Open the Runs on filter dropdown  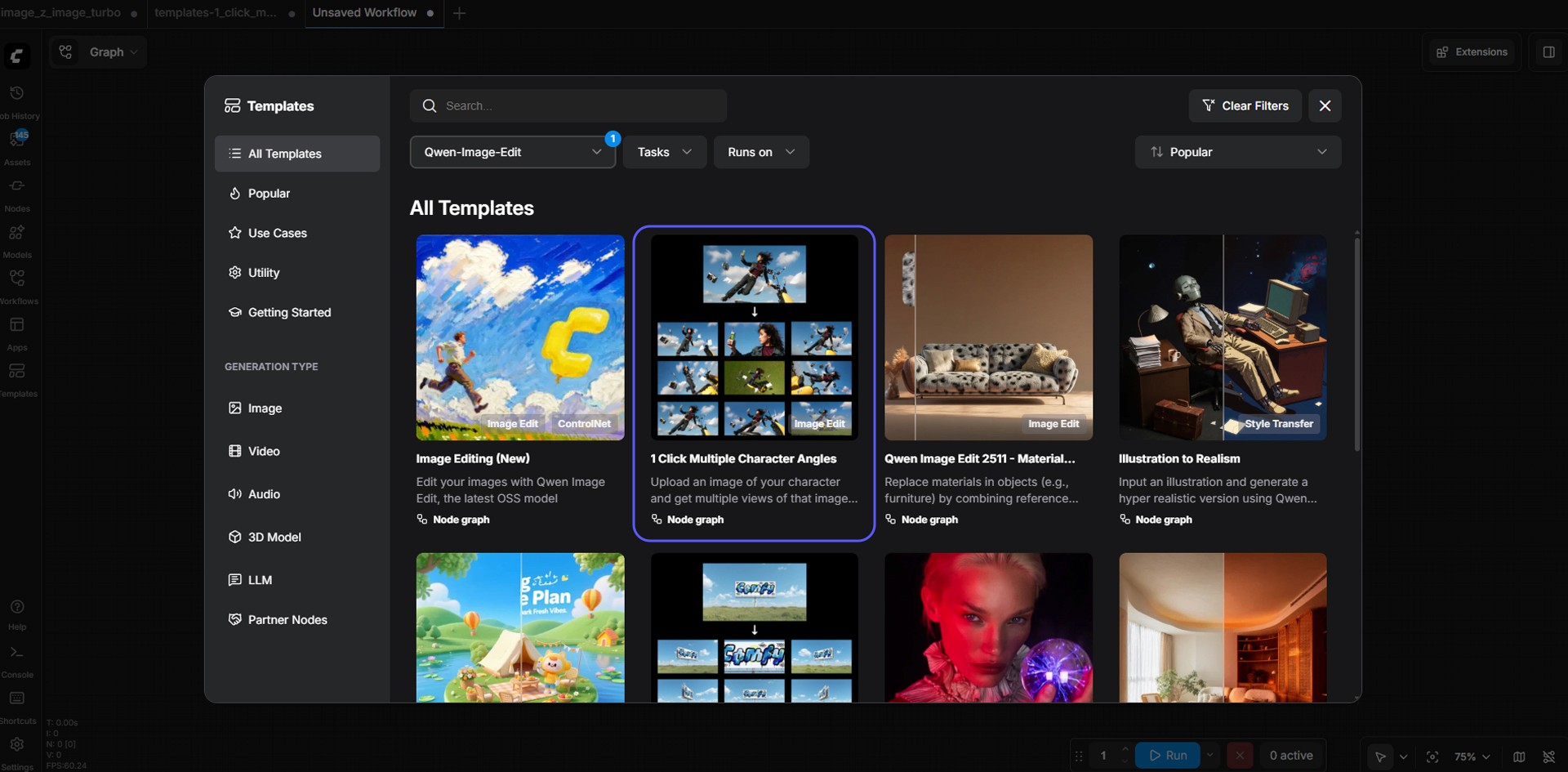coord(761,153)
